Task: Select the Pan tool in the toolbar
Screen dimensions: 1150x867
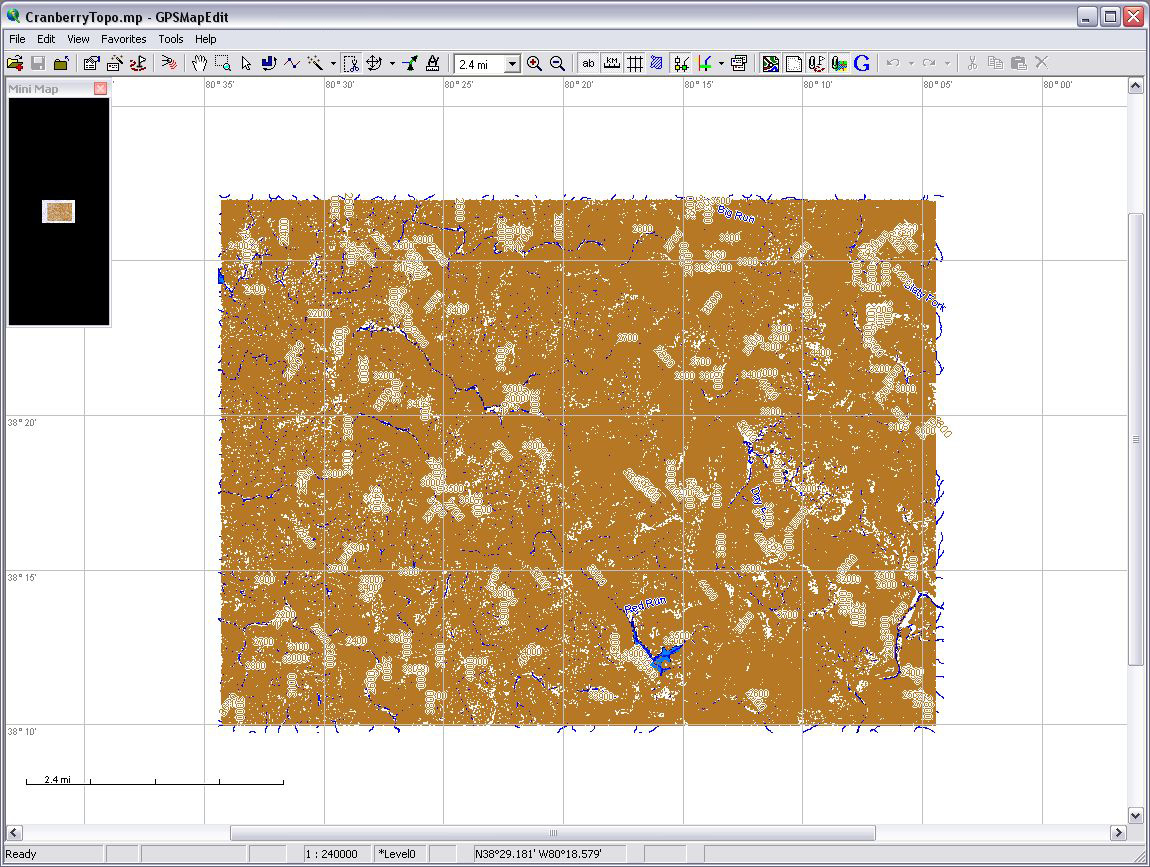Action: tap(200, 63)
